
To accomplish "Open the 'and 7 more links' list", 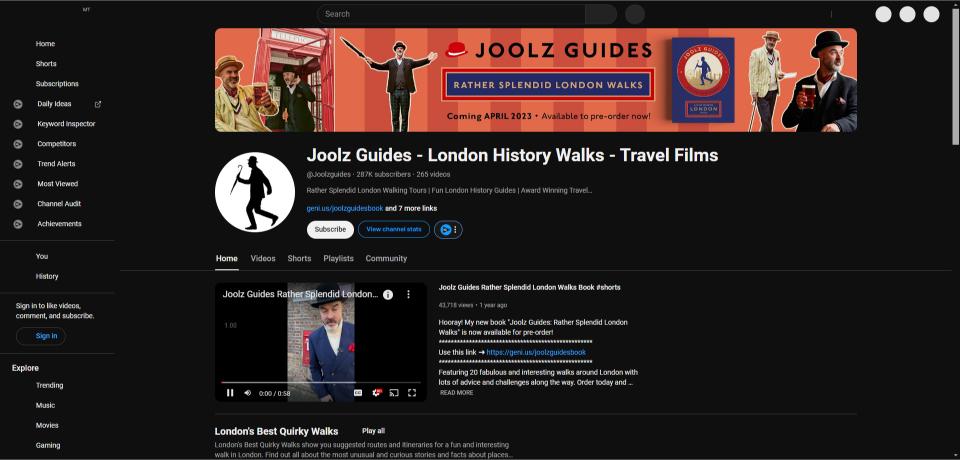I will point(411,209).
